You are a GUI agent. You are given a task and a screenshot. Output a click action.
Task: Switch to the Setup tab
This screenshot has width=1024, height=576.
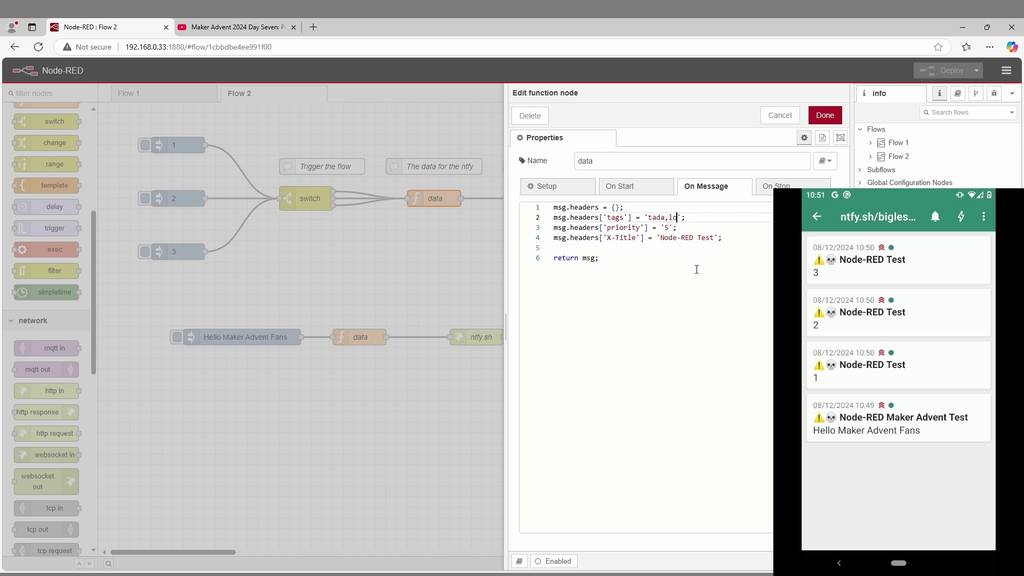558,187
